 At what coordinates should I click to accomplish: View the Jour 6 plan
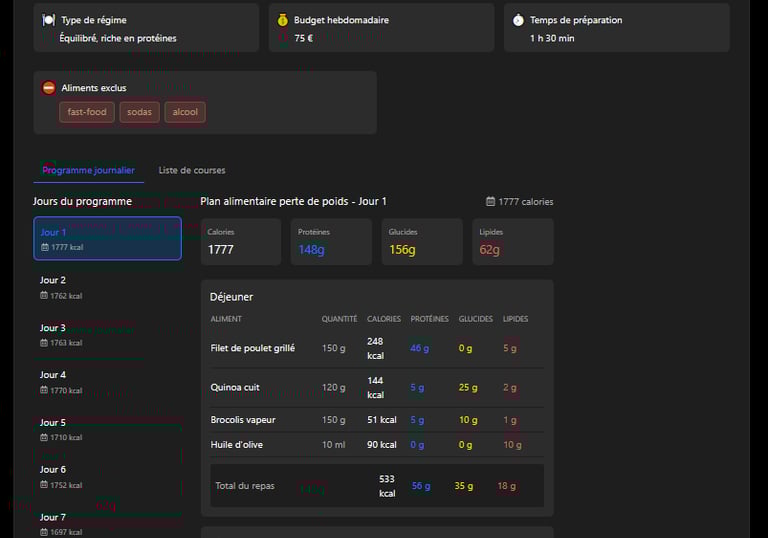107,477
